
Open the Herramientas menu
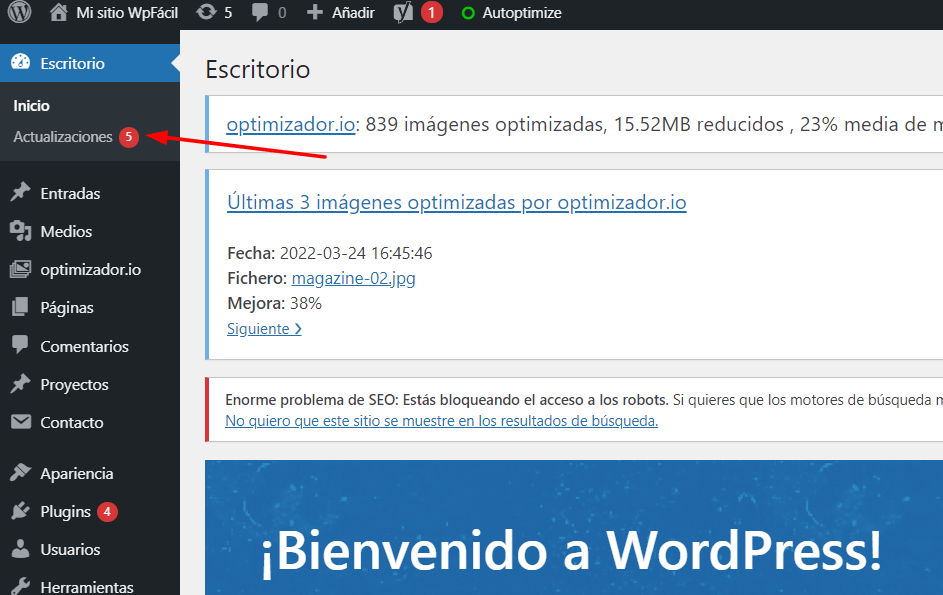click(87, 587)
